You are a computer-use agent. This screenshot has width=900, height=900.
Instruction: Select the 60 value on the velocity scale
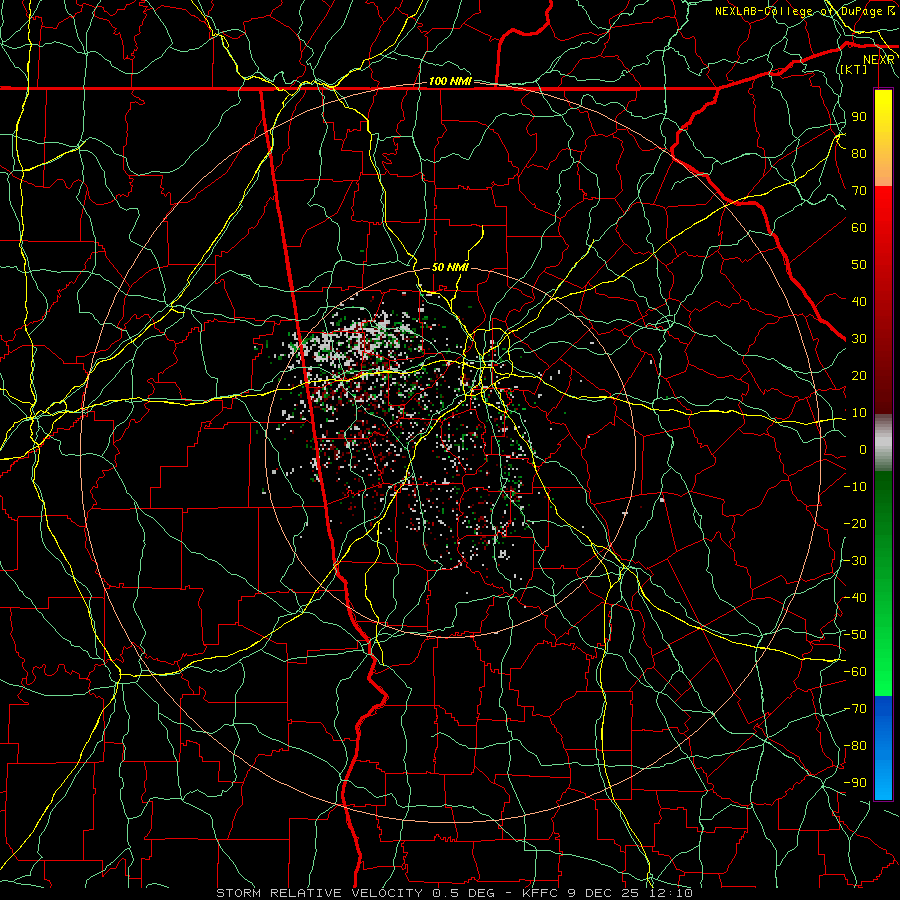pyautogui.click(x=859, y=227)
